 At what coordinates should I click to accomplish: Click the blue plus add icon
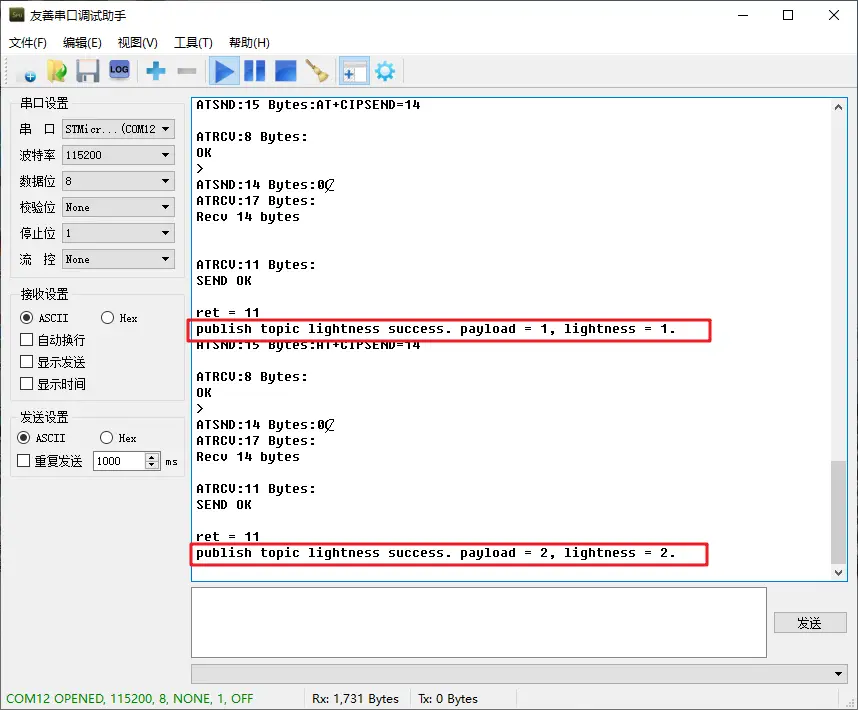coord(156,71)
